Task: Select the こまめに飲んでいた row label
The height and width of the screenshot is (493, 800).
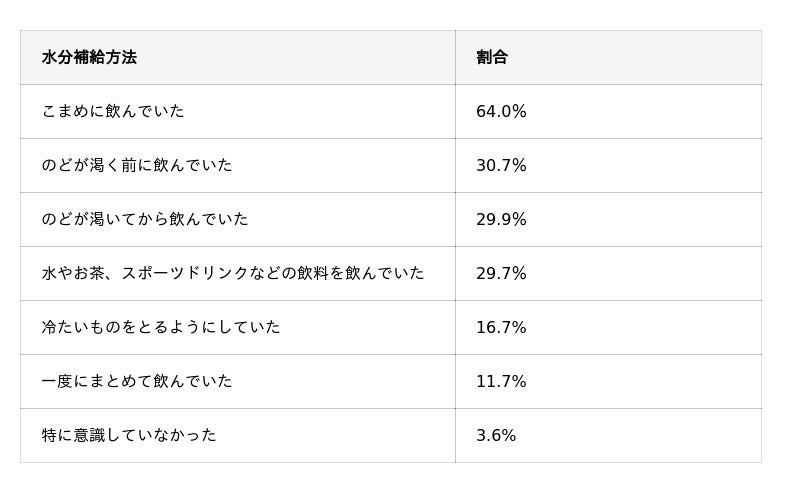Action: [113, 111]
